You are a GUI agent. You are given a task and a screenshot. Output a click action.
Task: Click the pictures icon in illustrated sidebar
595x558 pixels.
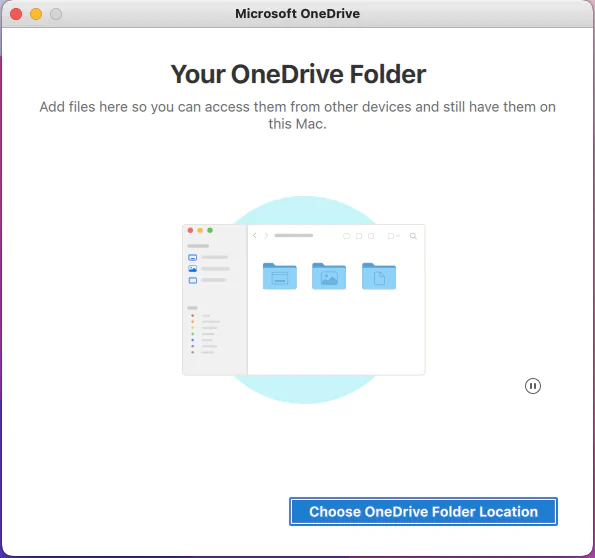click(193, 269)
